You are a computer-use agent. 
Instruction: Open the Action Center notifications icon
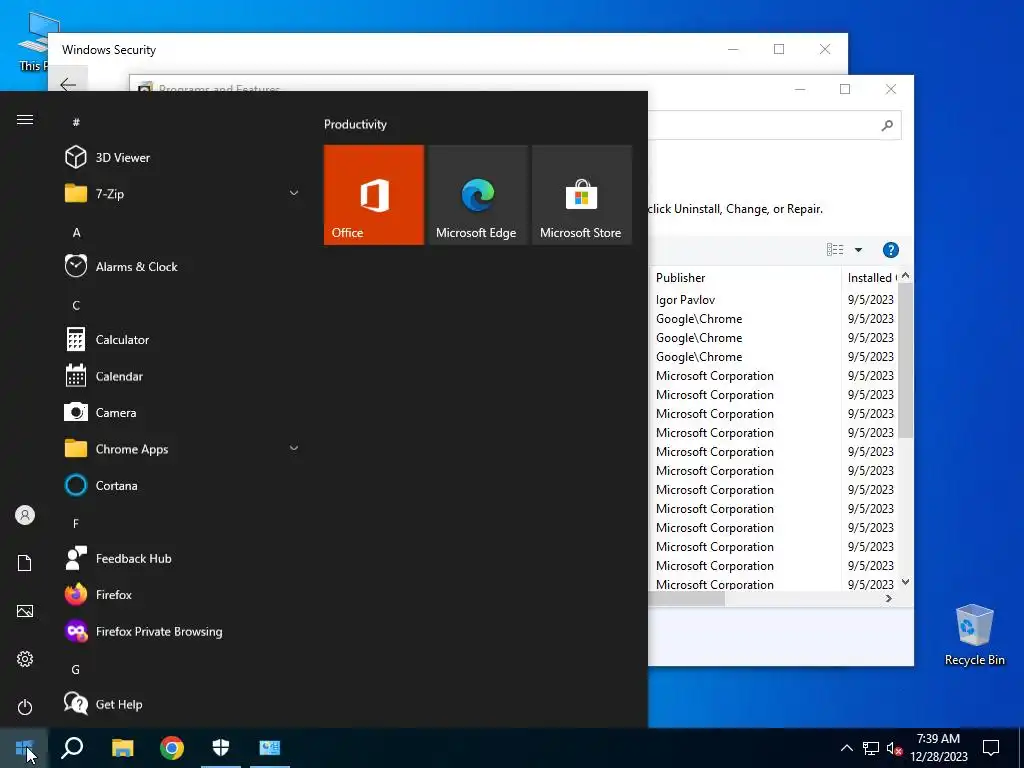point(991,748)
